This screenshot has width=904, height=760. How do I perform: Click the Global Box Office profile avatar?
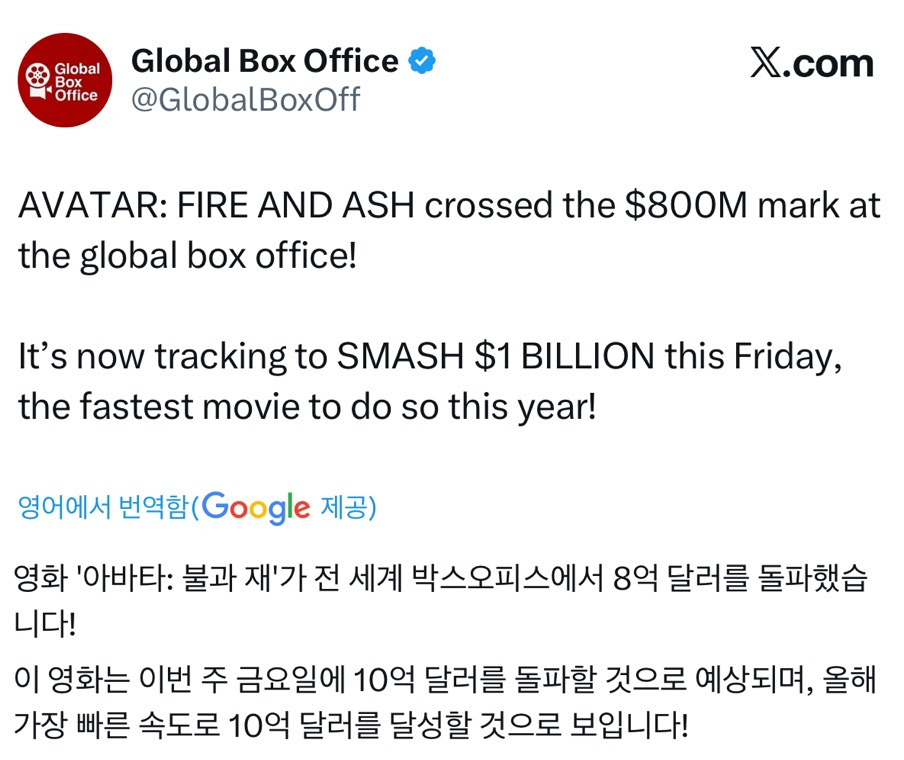coord(66,80)
